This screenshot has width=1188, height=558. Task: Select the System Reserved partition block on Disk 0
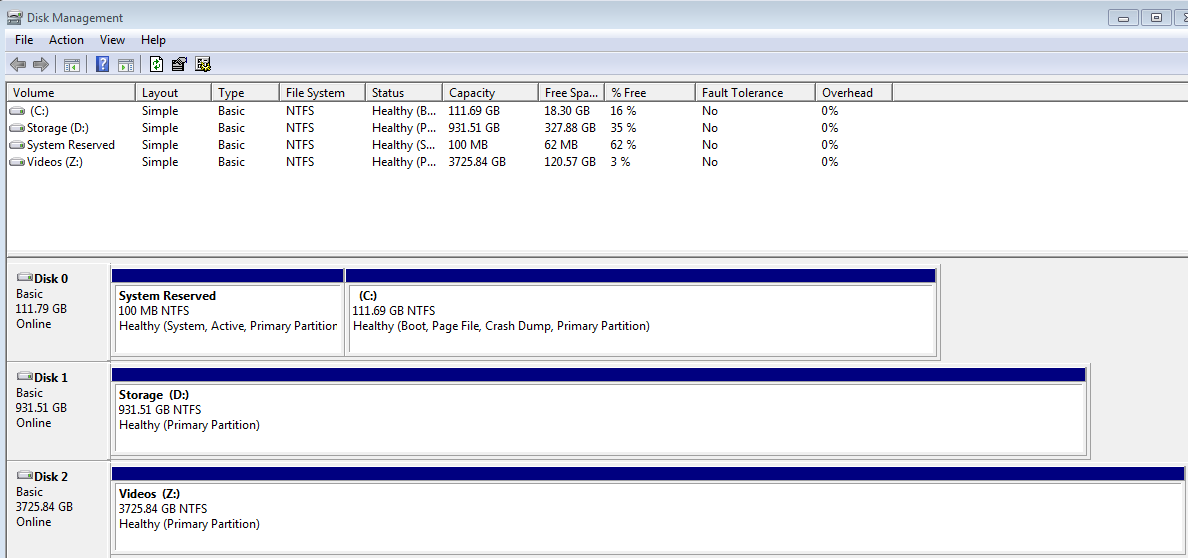(227, 312)
